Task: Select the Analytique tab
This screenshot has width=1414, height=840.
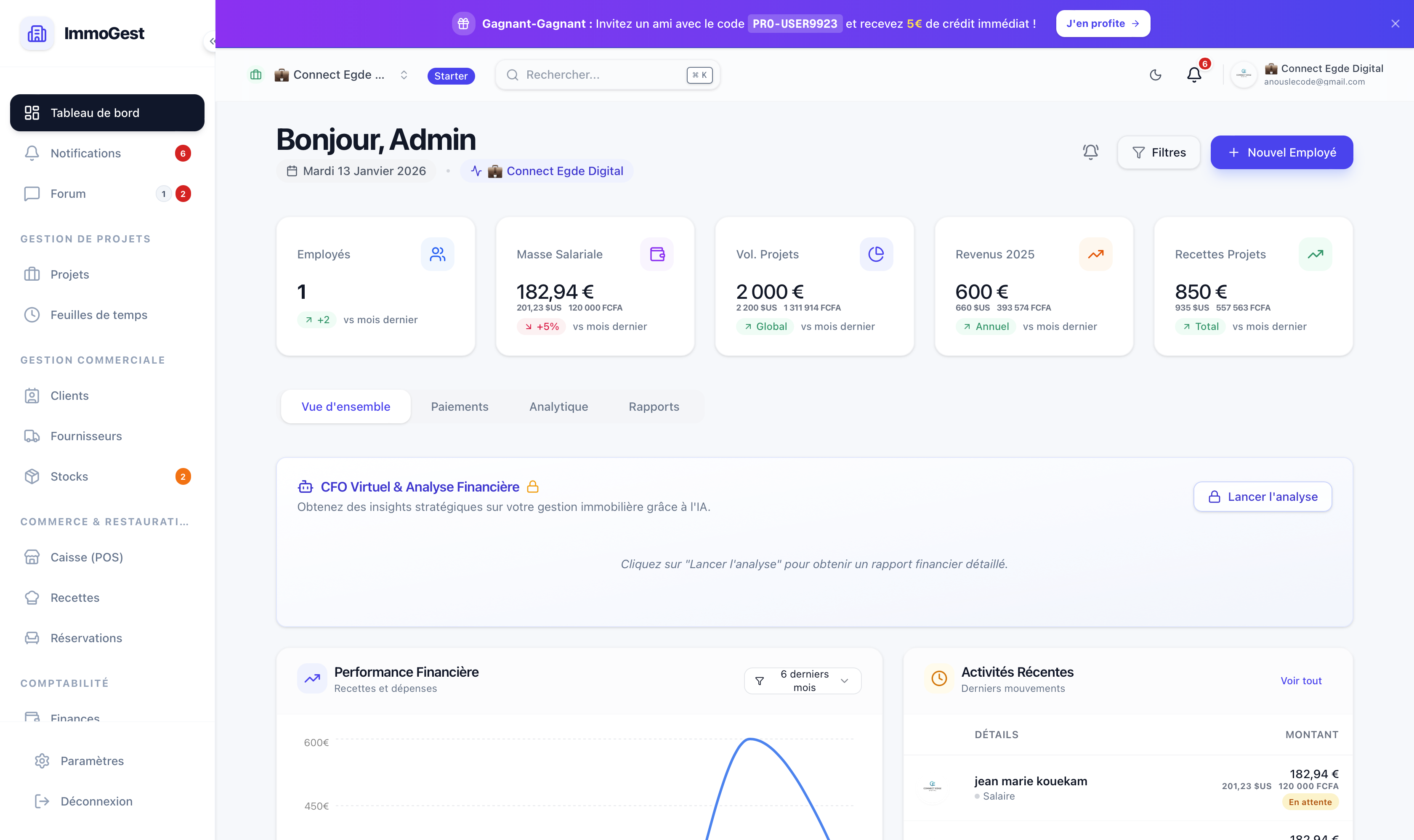Action: pos(558,407)
